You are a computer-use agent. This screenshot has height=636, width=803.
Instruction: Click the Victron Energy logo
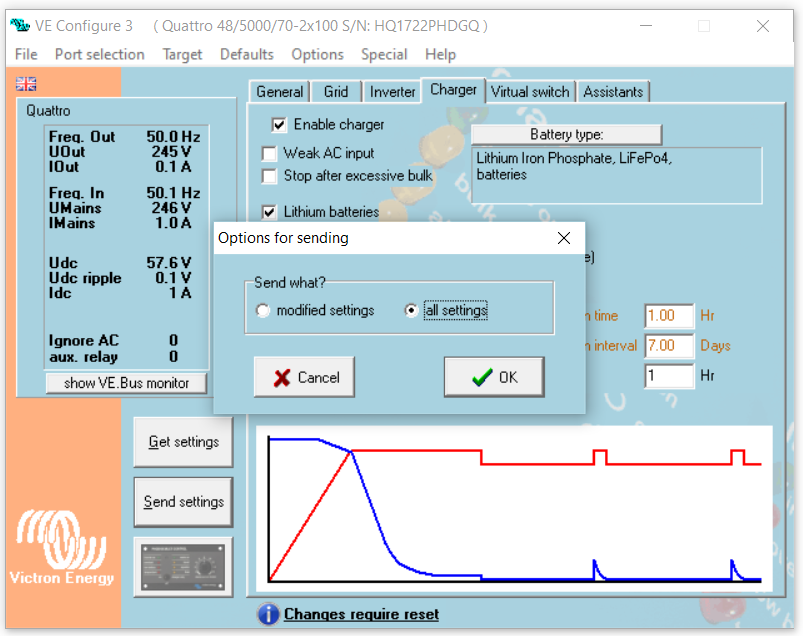(61, 547)
